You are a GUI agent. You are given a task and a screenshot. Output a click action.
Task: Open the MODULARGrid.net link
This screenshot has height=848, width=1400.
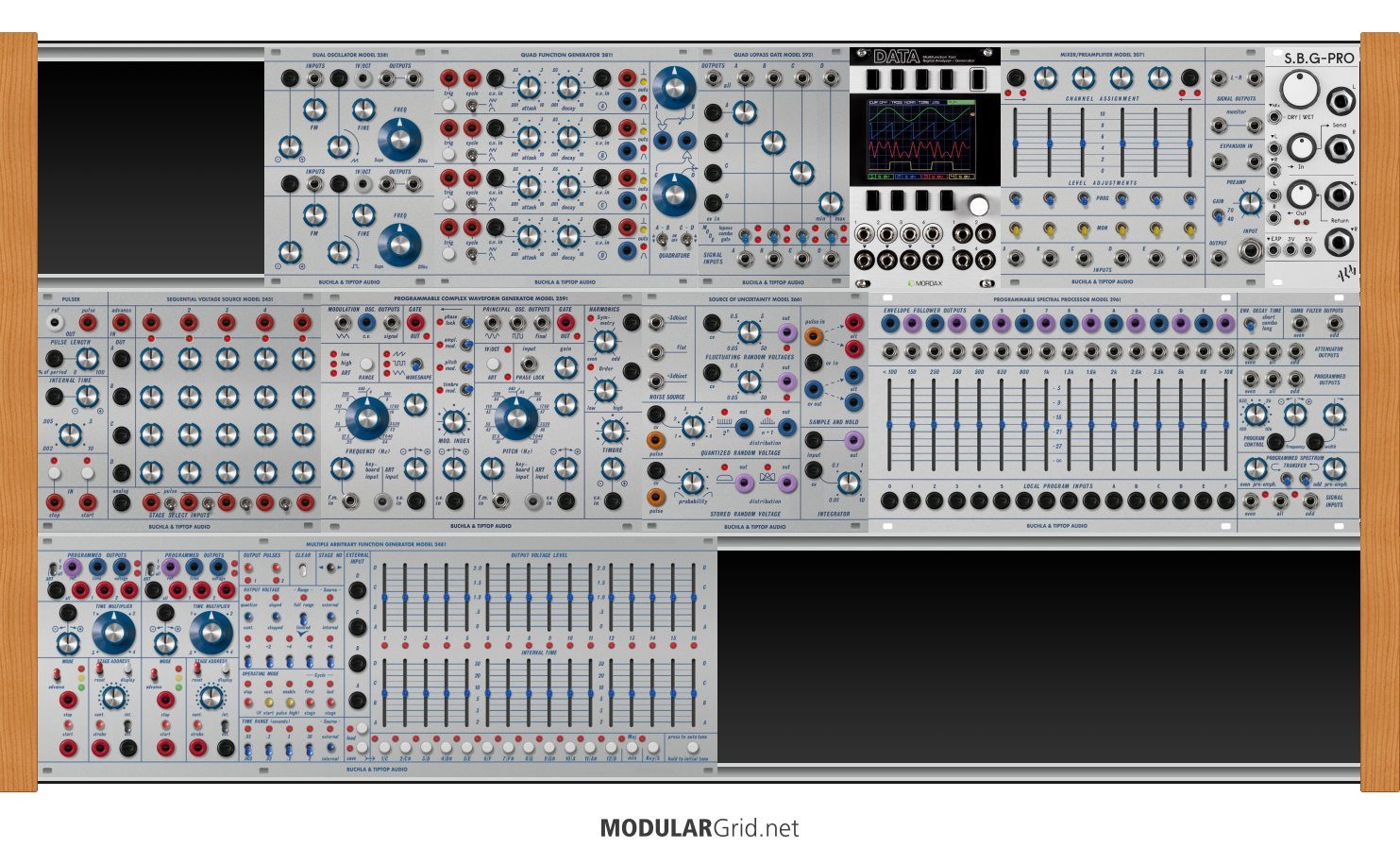tap(700, 828)
